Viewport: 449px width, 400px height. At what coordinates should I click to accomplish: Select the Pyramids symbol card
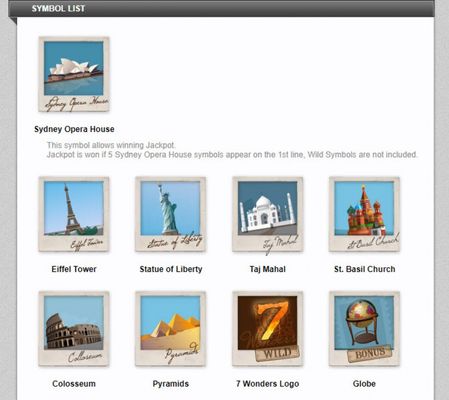(170, 329)
